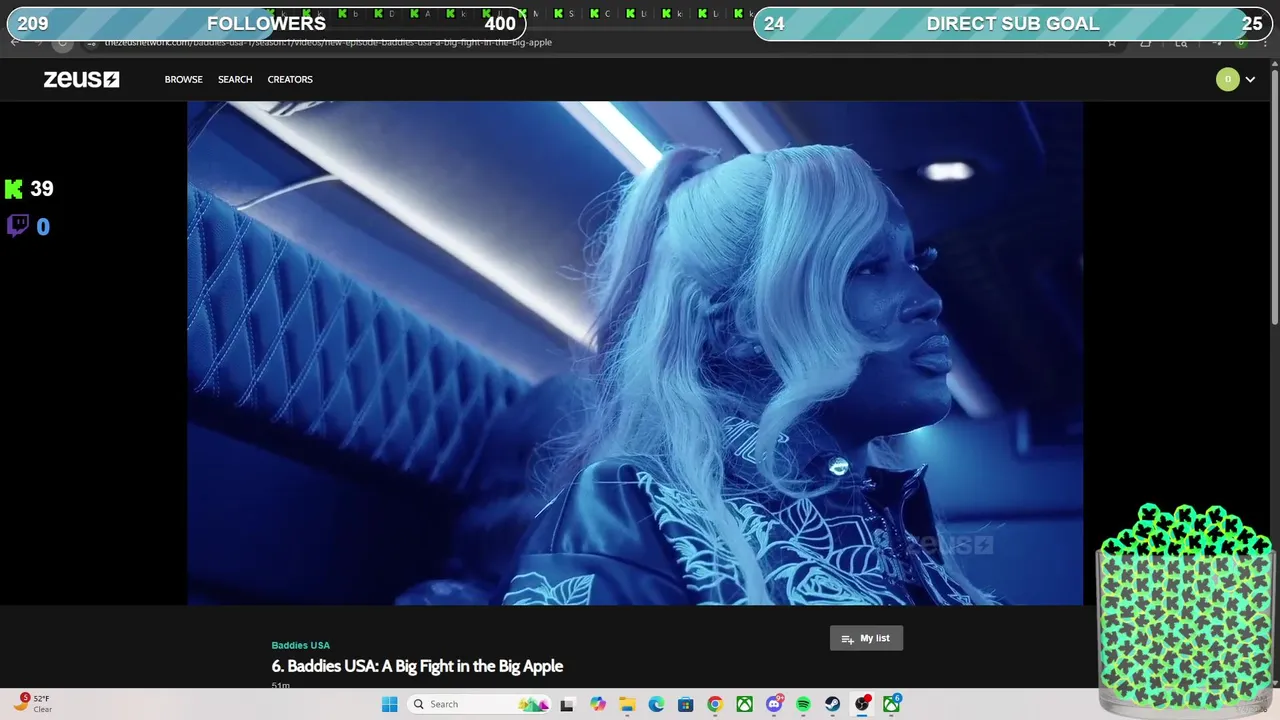Add the episode with My list button
The width and height of the screenshot is (1280, 720).
(x=866, y=638)
